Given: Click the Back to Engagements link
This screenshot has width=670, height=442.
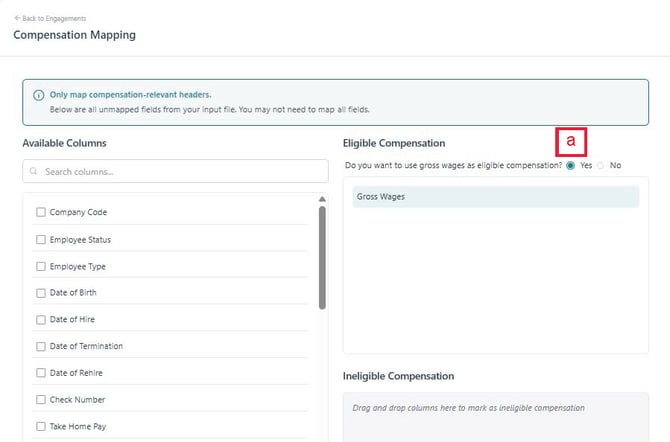Looking at the screenshot, I should [x=50, y=18].
